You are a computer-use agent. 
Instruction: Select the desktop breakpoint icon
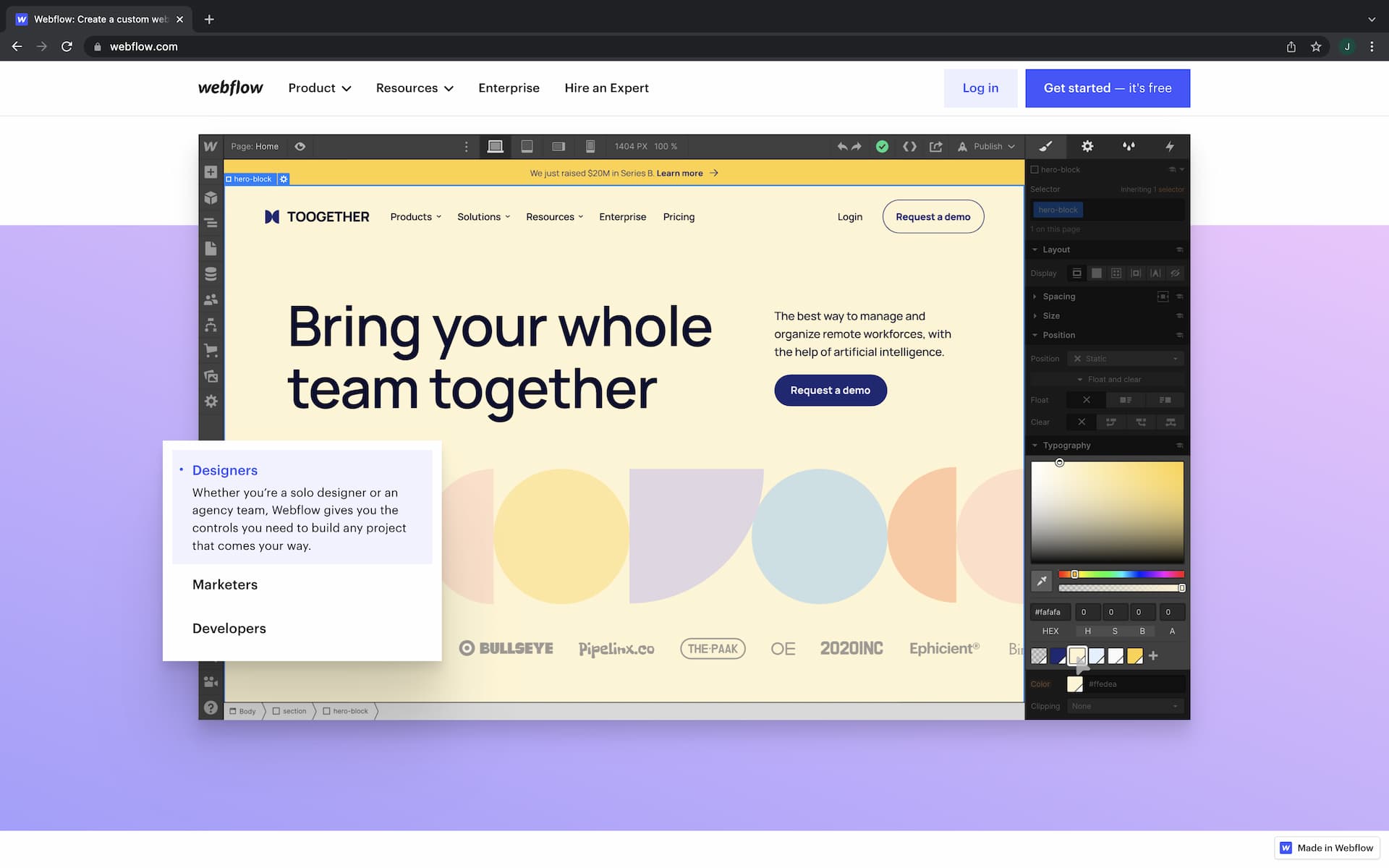[495, 146]
